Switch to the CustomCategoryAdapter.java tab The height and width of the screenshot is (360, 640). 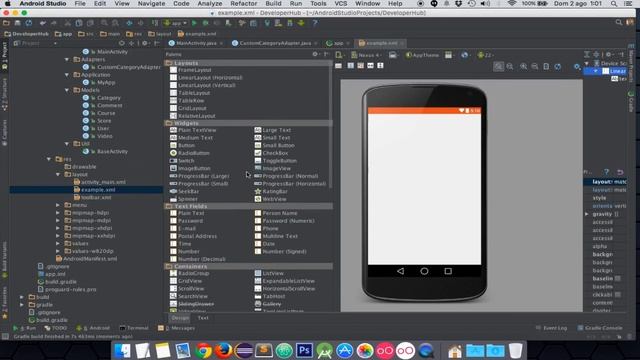point(274,43)
